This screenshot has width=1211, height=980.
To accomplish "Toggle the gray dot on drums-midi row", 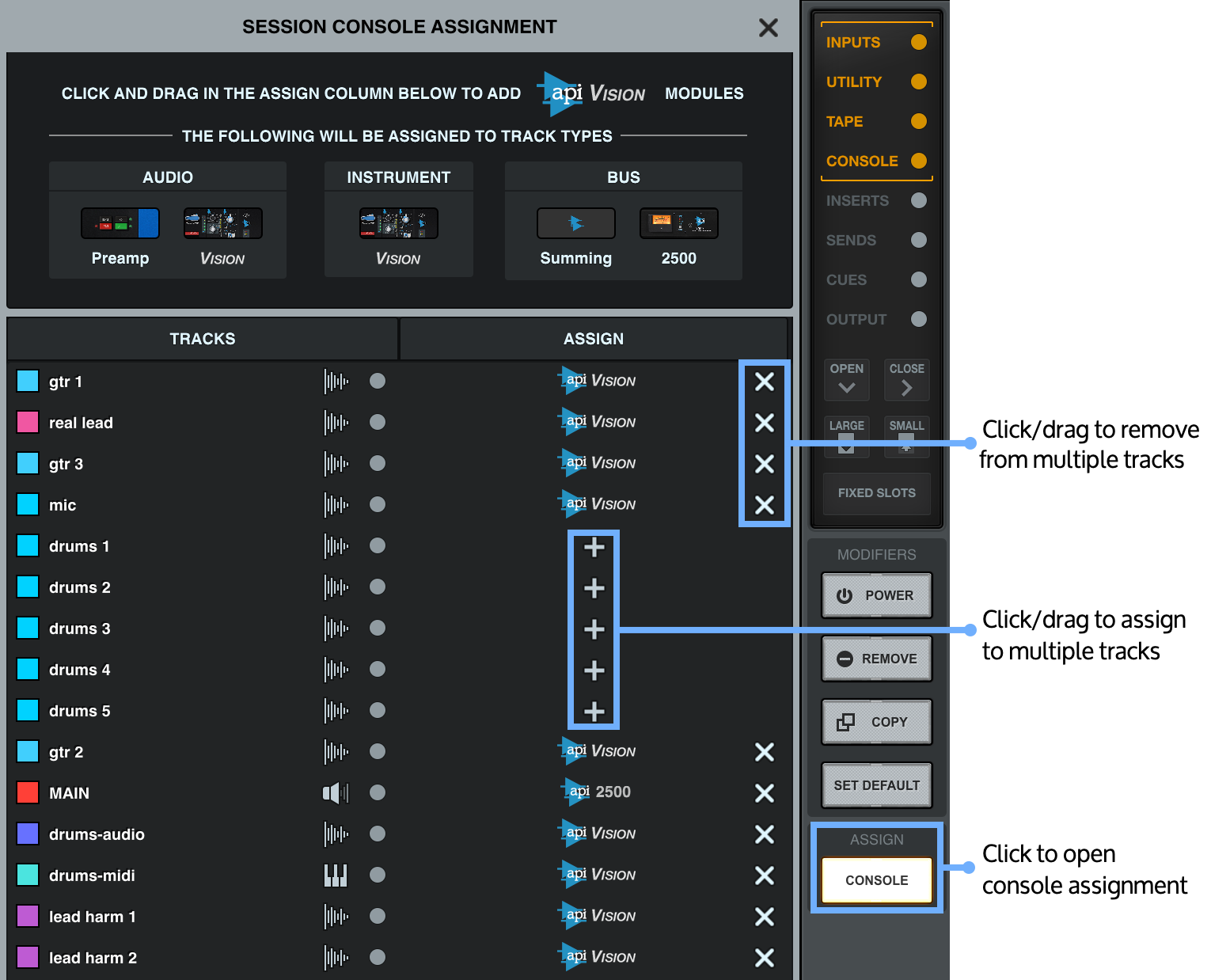I will pos(378,875).
